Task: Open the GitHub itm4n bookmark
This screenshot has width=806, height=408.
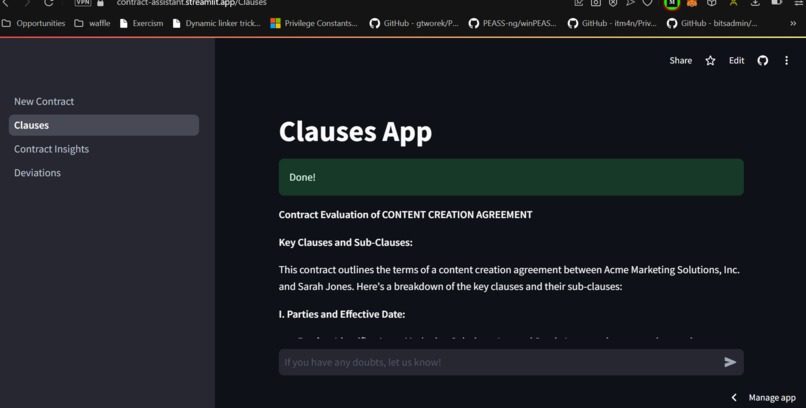Action: point(612,23)
